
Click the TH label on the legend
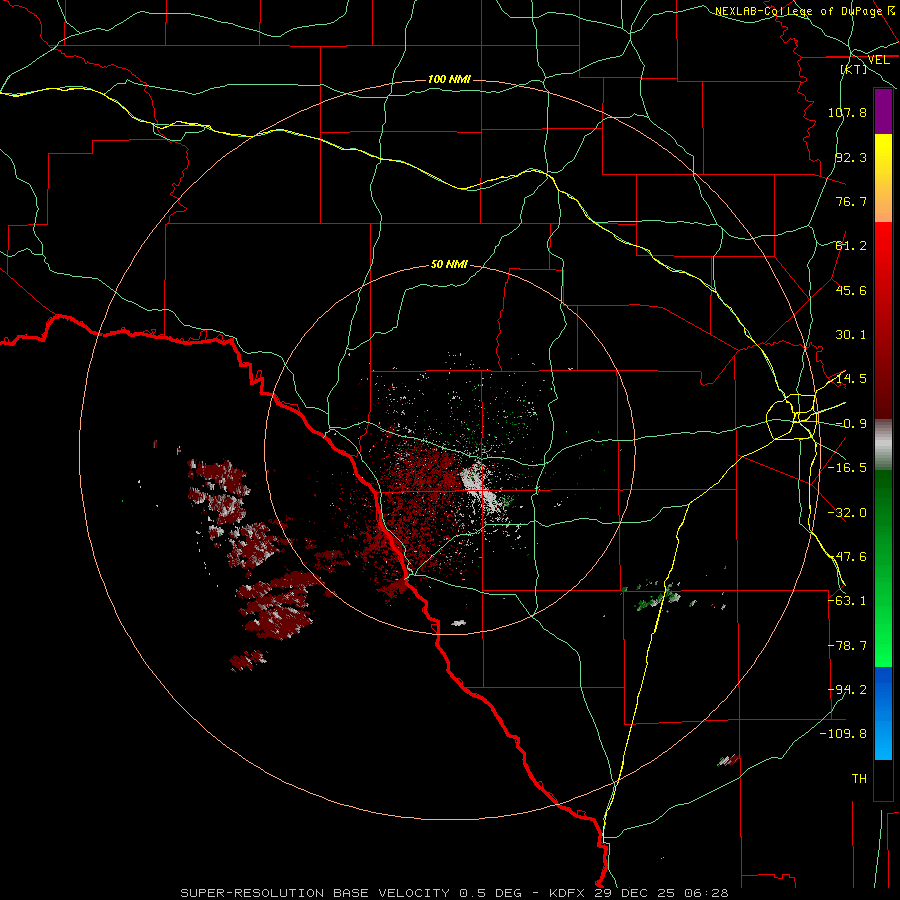coord(859,779)
